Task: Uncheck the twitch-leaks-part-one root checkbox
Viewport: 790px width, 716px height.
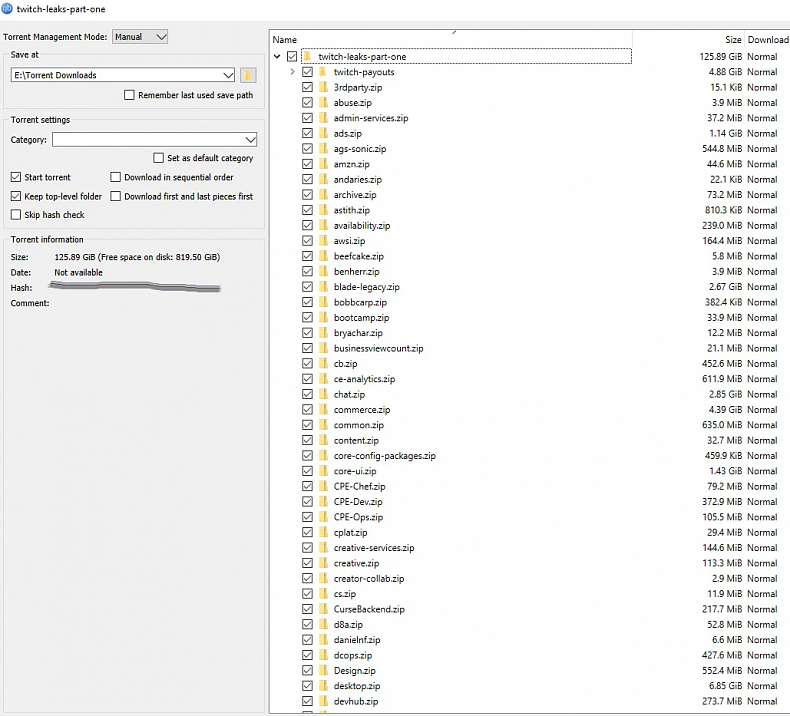Action: 292,56
